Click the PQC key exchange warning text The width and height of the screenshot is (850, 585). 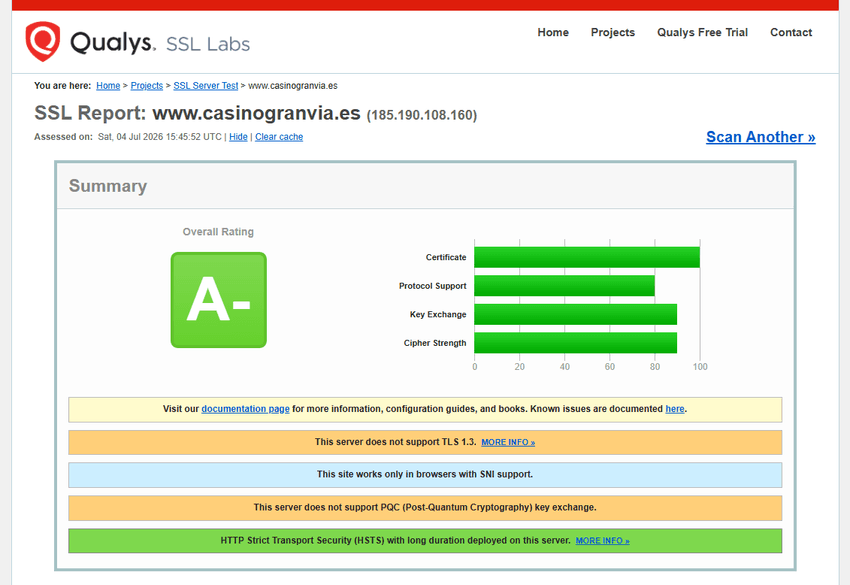[425, 507]
